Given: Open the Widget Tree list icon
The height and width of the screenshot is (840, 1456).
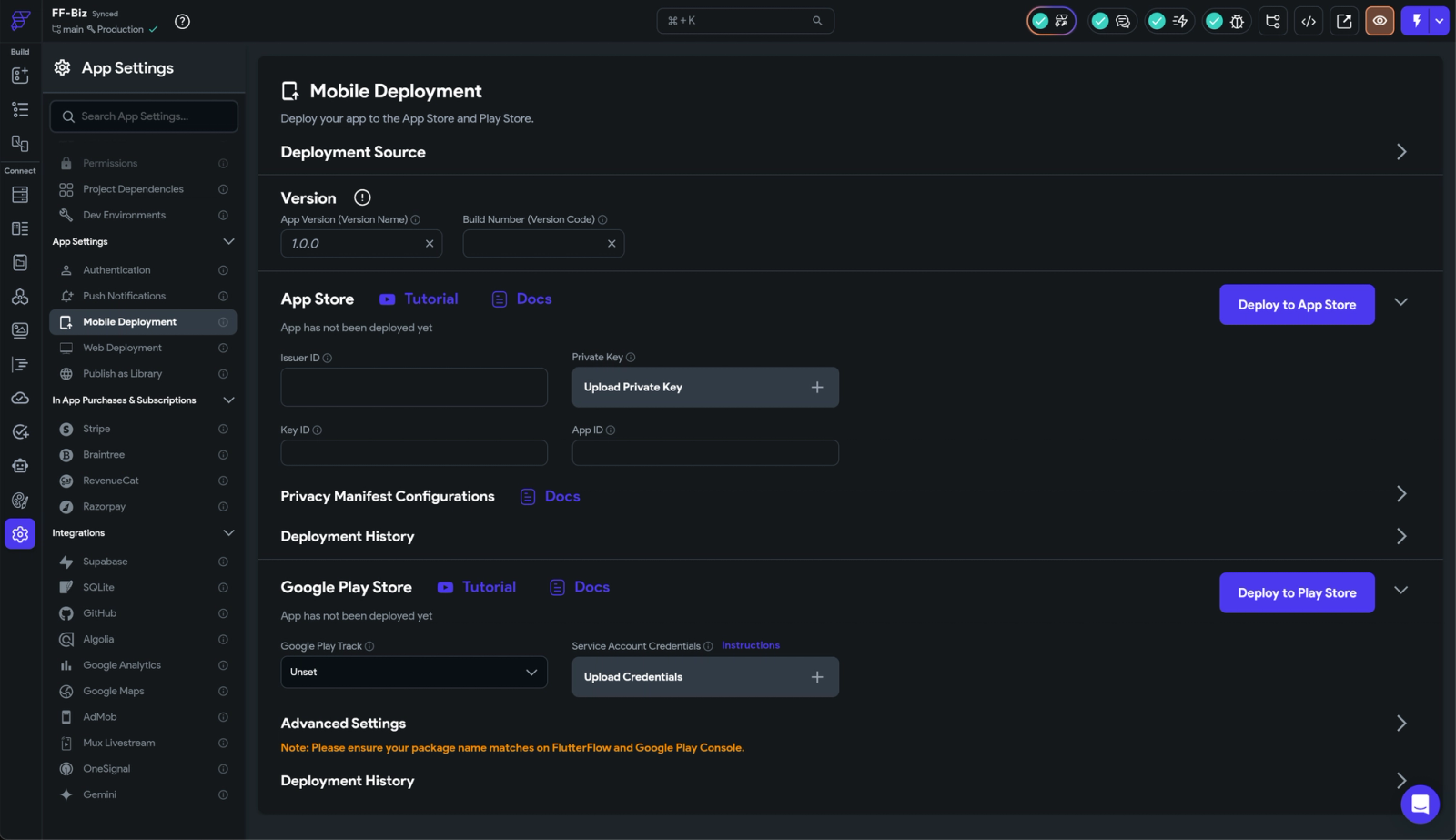Looking at the screenshot, I should click(x=20, y=109).
